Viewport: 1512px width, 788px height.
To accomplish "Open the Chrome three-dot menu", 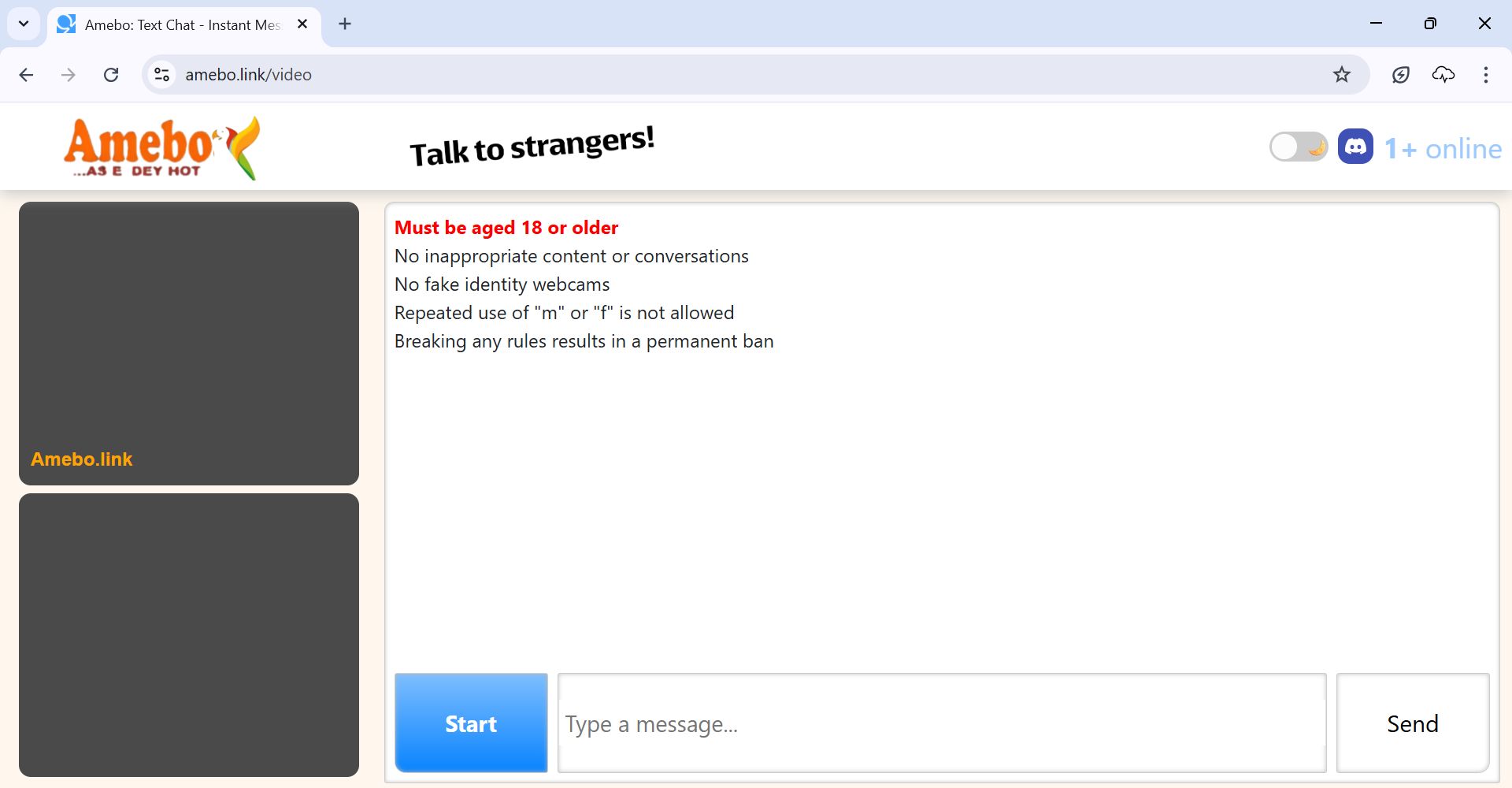I will (1486, 75).
